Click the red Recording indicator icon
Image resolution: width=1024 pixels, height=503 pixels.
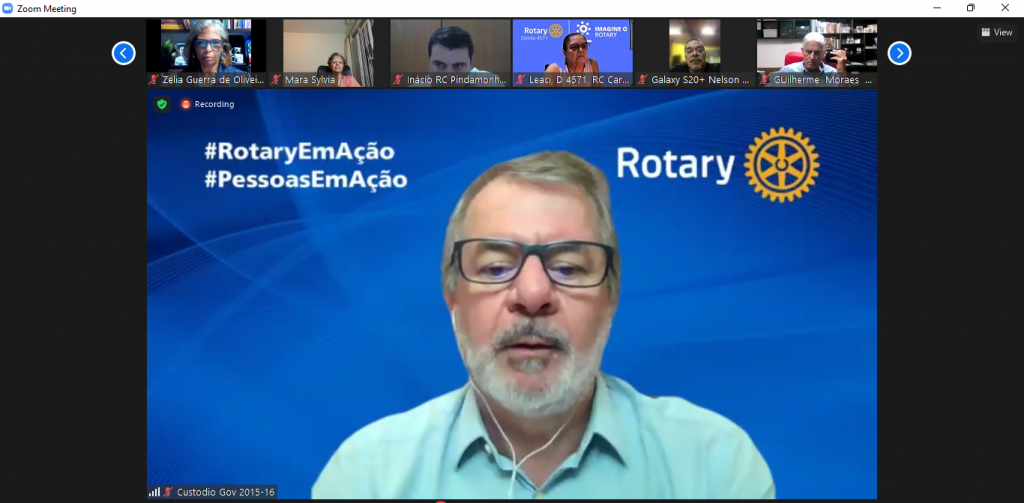[185, 104]
